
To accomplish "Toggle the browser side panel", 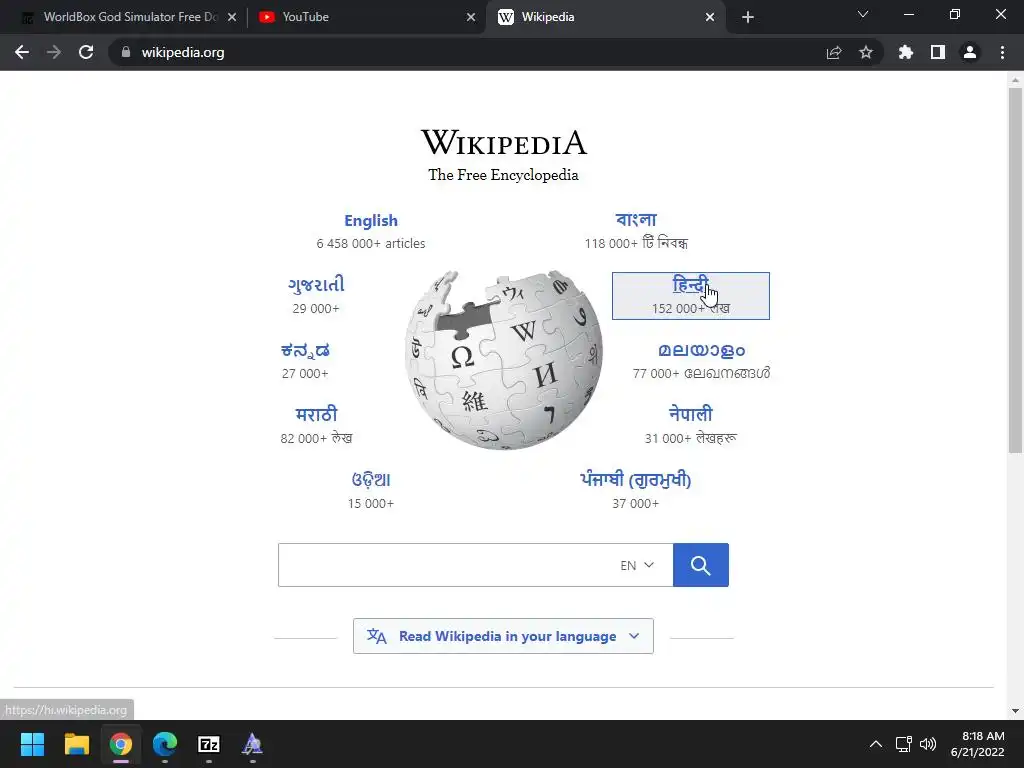I will pyautogui.click(x=938, y=52).
